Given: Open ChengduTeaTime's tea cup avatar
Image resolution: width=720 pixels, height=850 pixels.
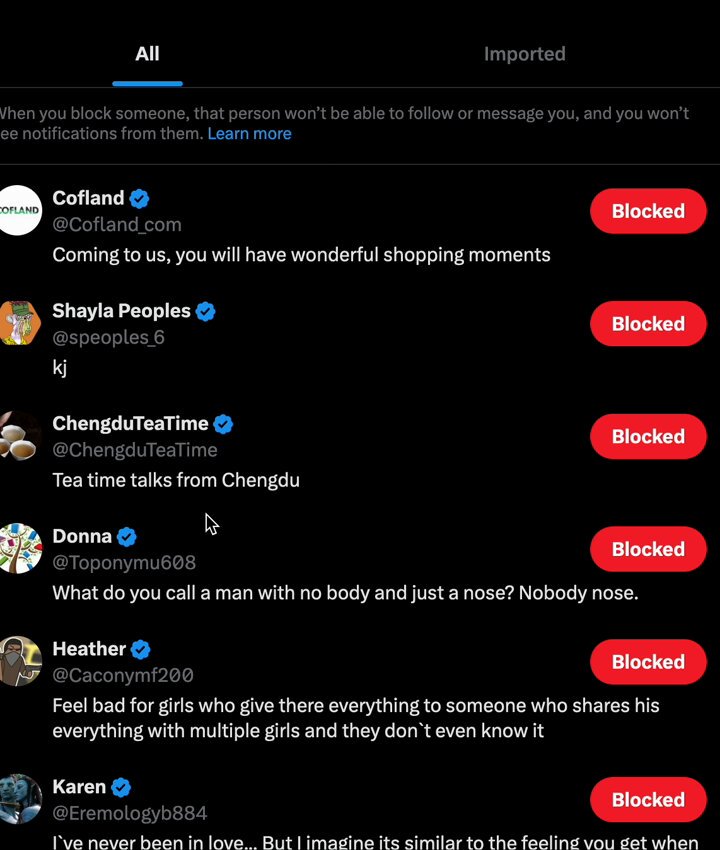Looking at the screenshot, I should coord(20,436).
